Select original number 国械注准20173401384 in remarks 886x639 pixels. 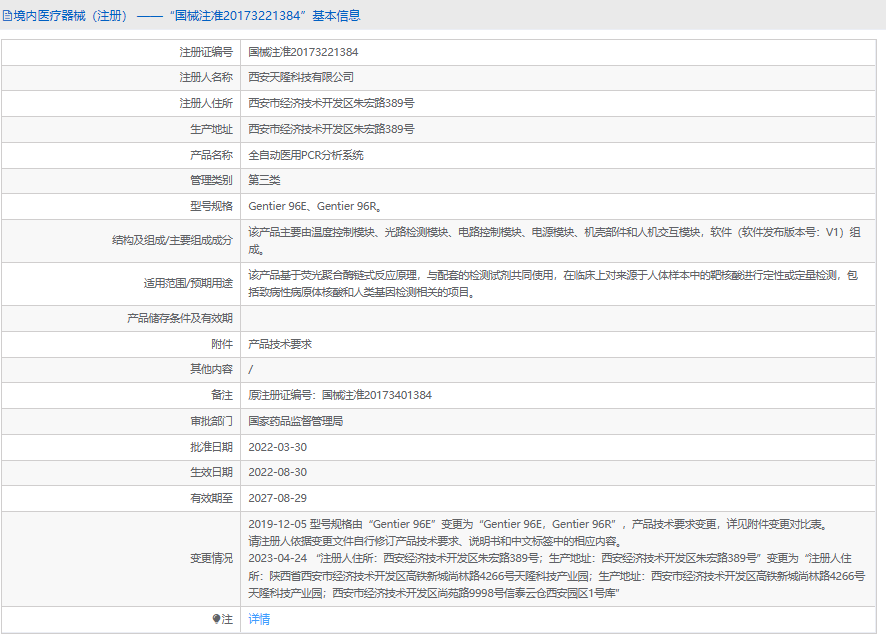pyautogui.click(x=377, y=395)
